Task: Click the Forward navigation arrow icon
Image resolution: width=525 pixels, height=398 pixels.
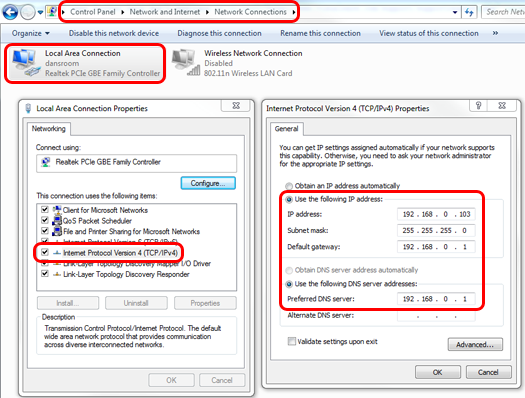Action: pyautogui.click(x=27, y=13)
